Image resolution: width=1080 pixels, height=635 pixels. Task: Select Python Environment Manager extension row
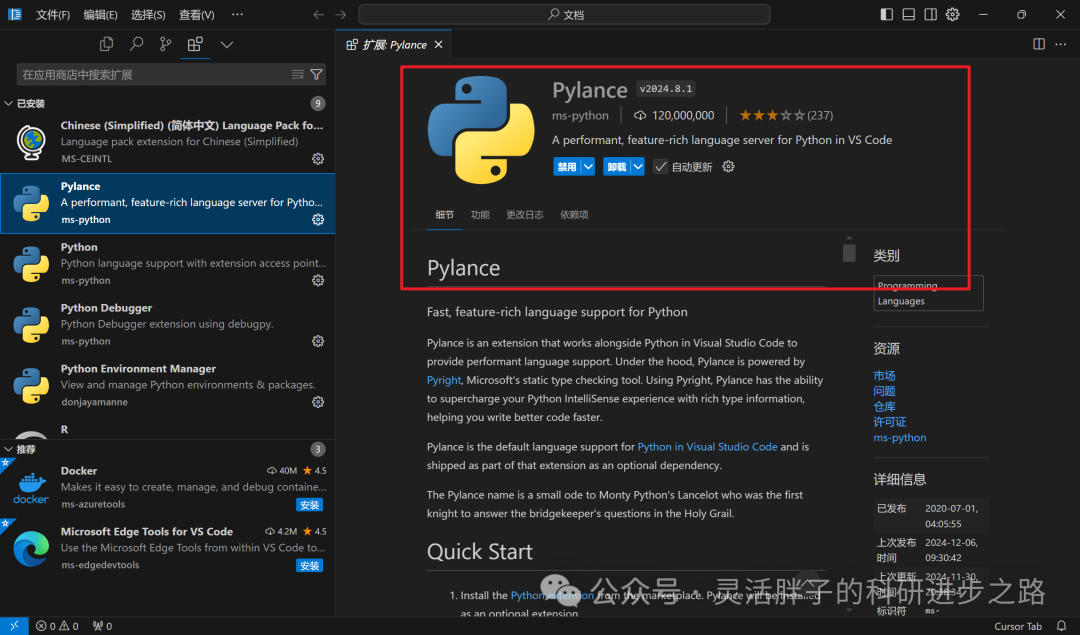click(x=167, y=385)
